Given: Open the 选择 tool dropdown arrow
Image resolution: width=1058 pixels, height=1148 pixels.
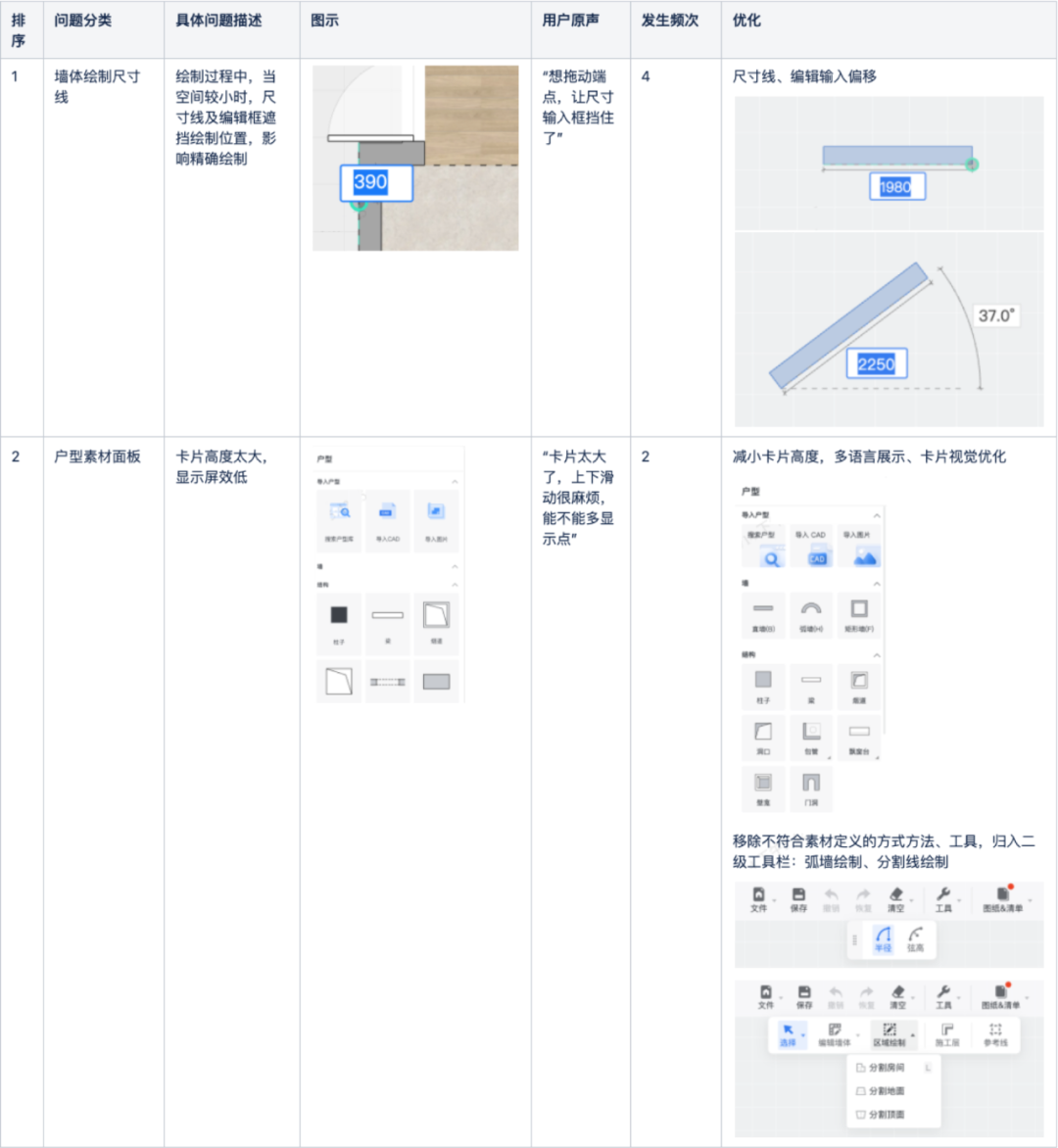Looking at the screenshot, I should pyautogui.click(x=803, y=1035).
